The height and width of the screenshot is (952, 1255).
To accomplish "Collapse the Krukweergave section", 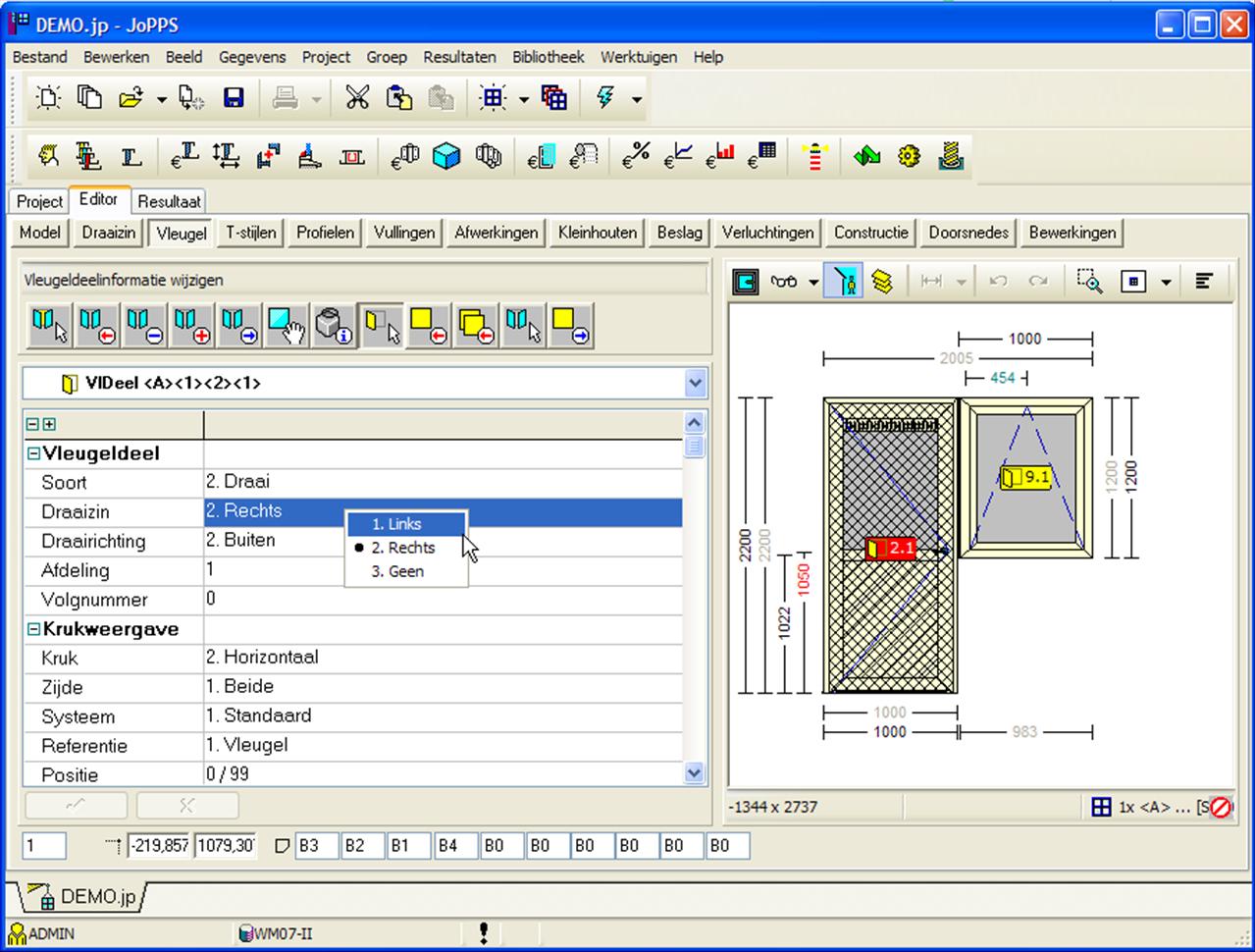I will point(33,630).
